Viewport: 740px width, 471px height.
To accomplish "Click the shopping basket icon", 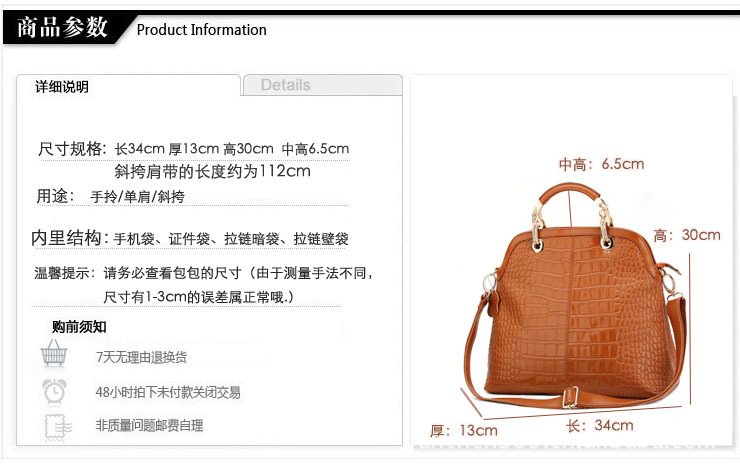I will (x=54, y=353).
